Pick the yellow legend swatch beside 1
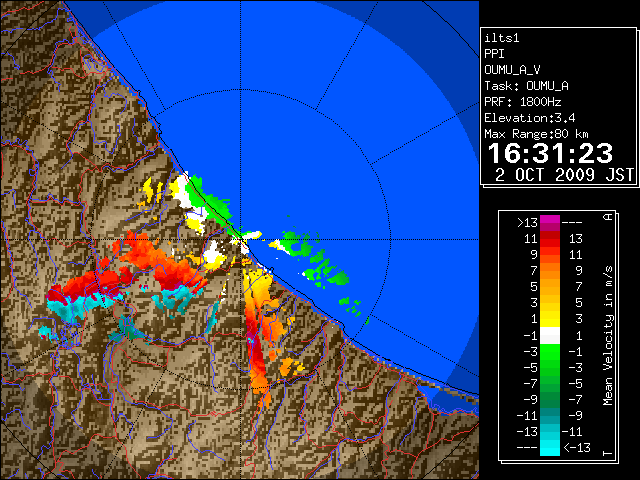 [x=550, y=319]
